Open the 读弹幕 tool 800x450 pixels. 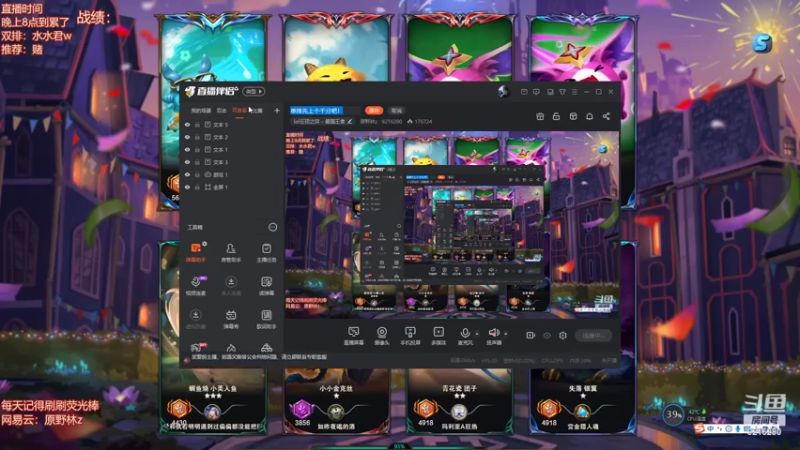click(266, 286)
